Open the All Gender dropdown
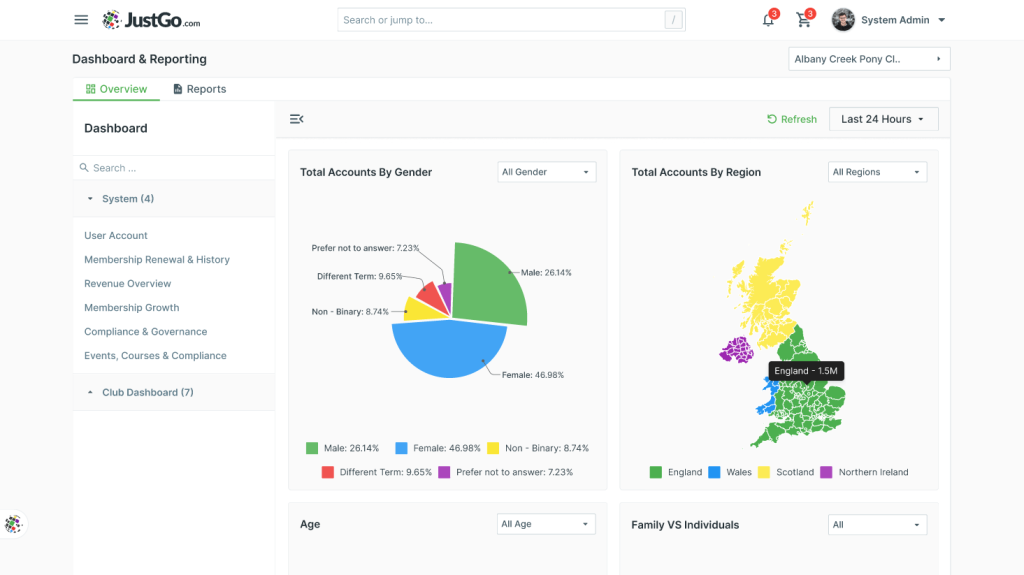Screen dimensions: 1024x575 click(x=547, y=172)
